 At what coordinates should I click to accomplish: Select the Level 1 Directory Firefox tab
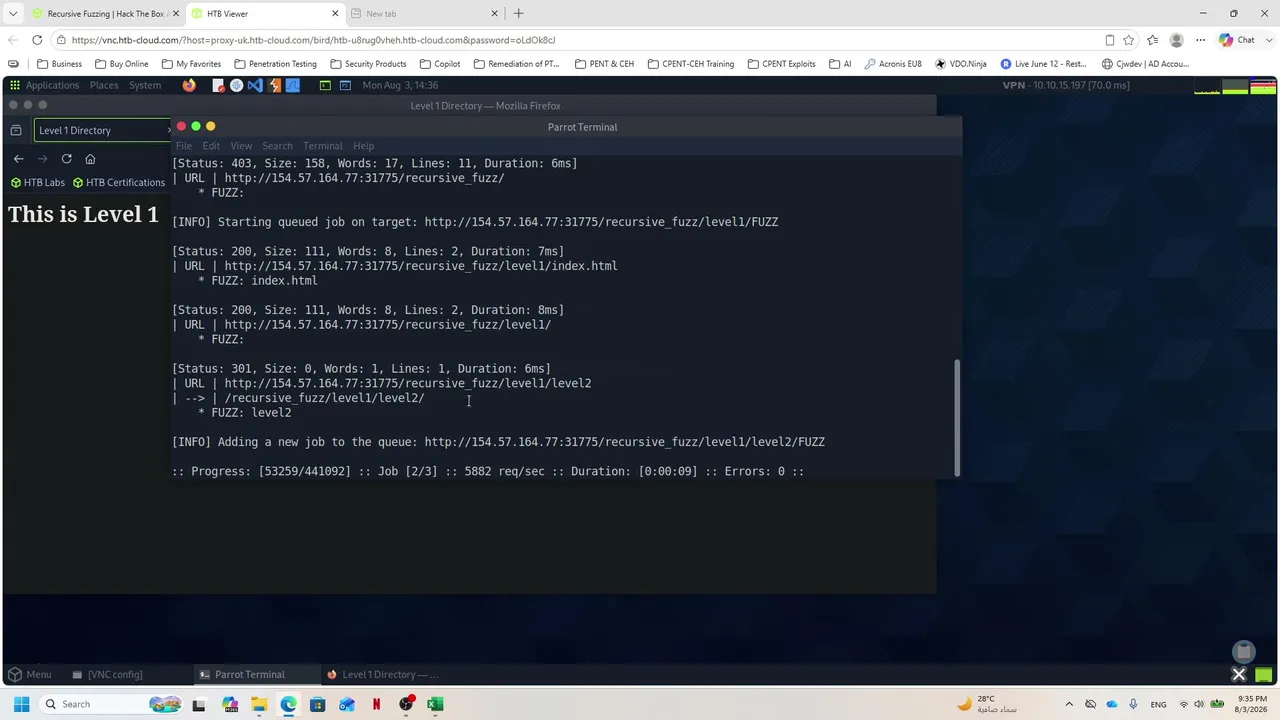coord(100,130)
